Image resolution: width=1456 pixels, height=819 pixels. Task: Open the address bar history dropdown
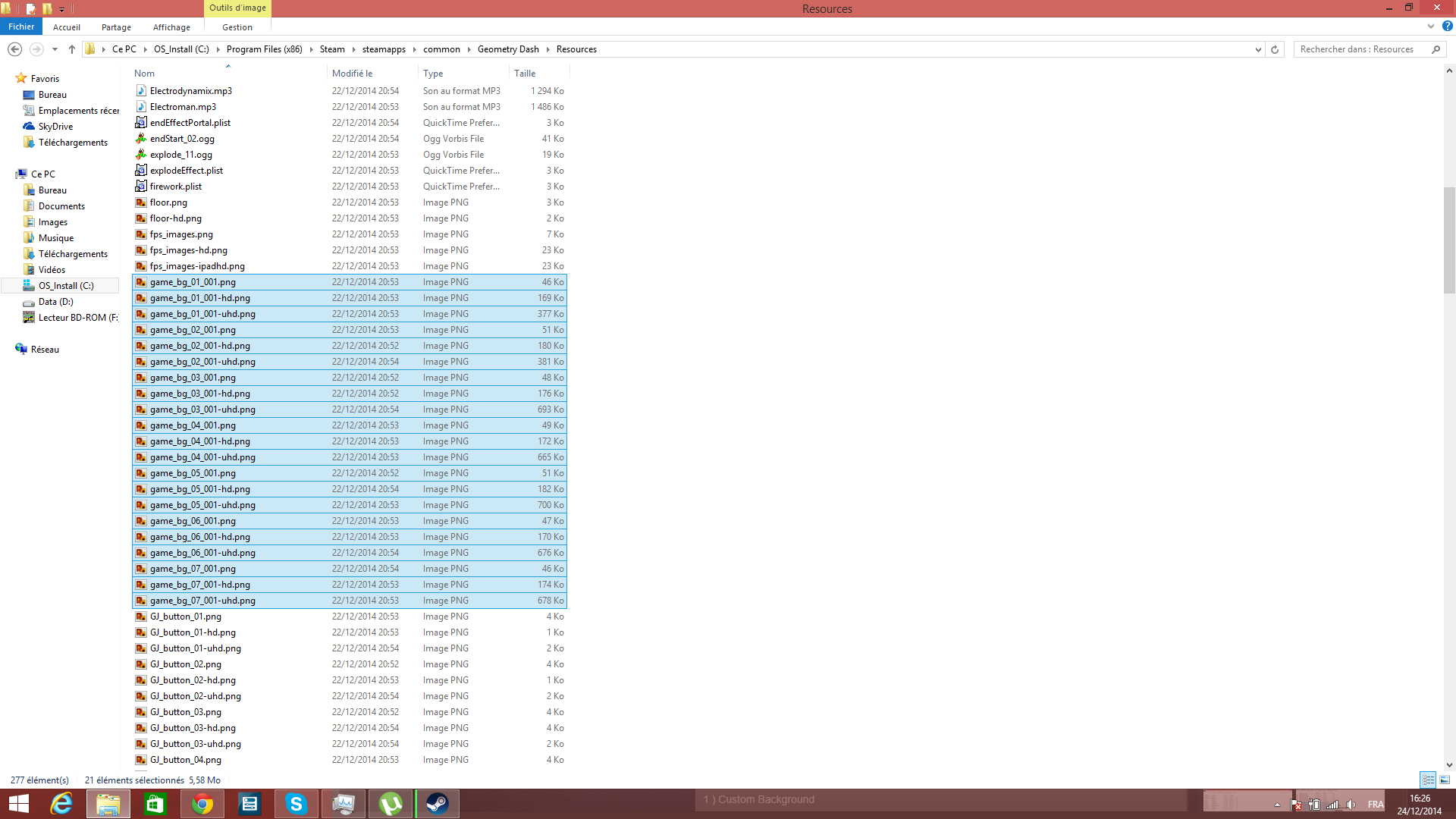coord(1258,49)
